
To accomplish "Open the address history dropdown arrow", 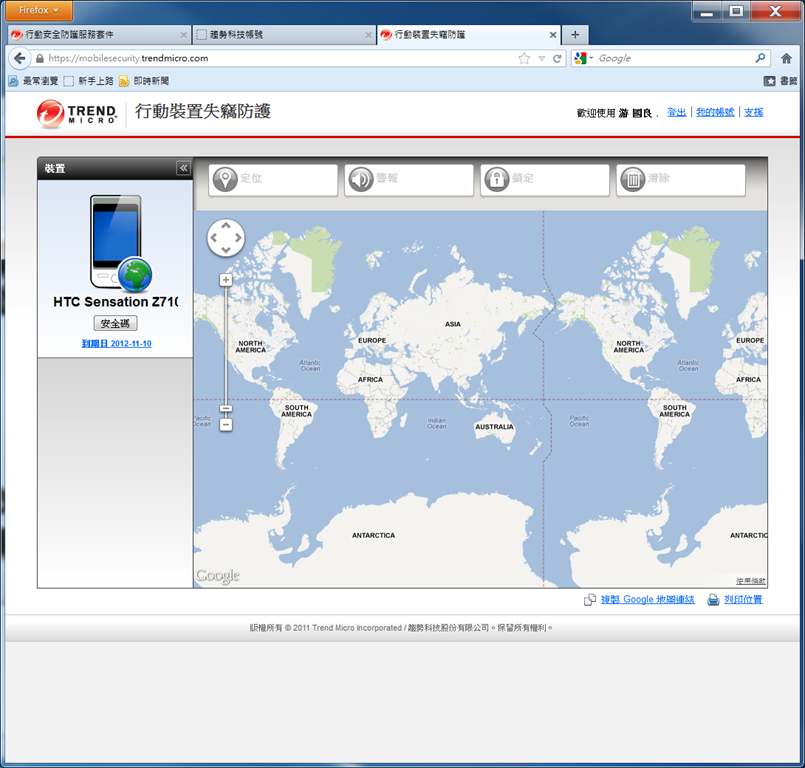I will point(541,59).
